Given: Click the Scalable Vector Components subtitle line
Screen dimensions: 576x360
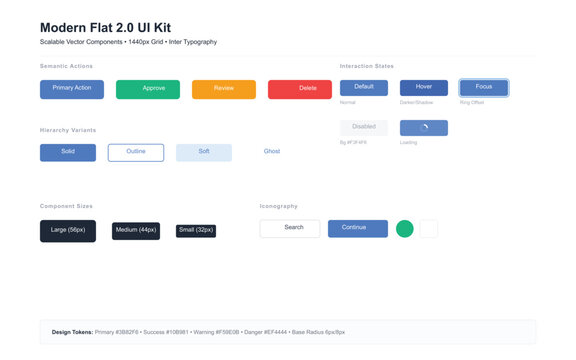Looking at the screenshot, I should click(128, 42).
